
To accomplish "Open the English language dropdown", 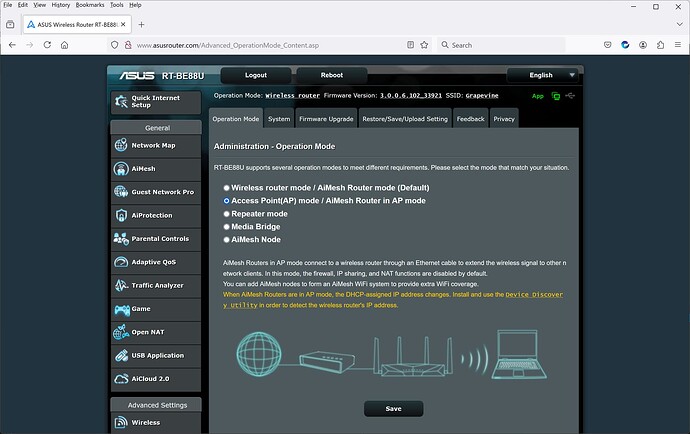I will [x=543, y=75].
